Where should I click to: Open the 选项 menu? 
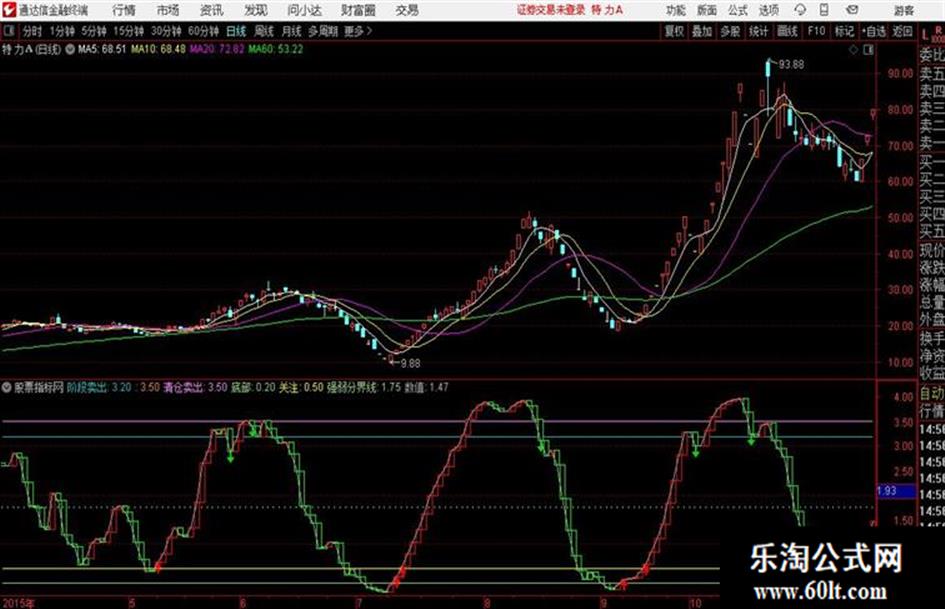(769, 10)
